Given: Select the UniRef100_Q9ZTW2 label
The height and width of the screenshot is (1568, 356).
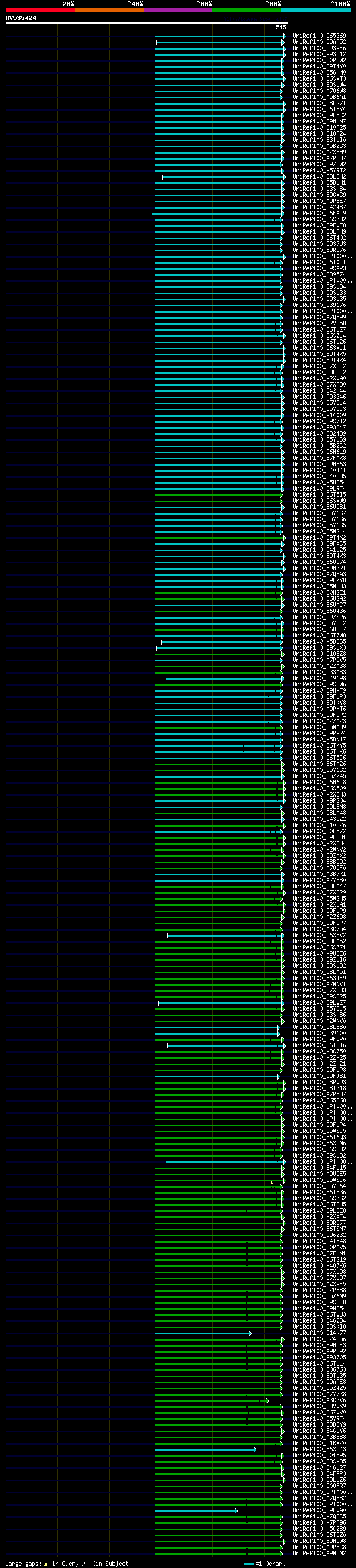Looking at the screenshot, I should (x=319, y=164).
